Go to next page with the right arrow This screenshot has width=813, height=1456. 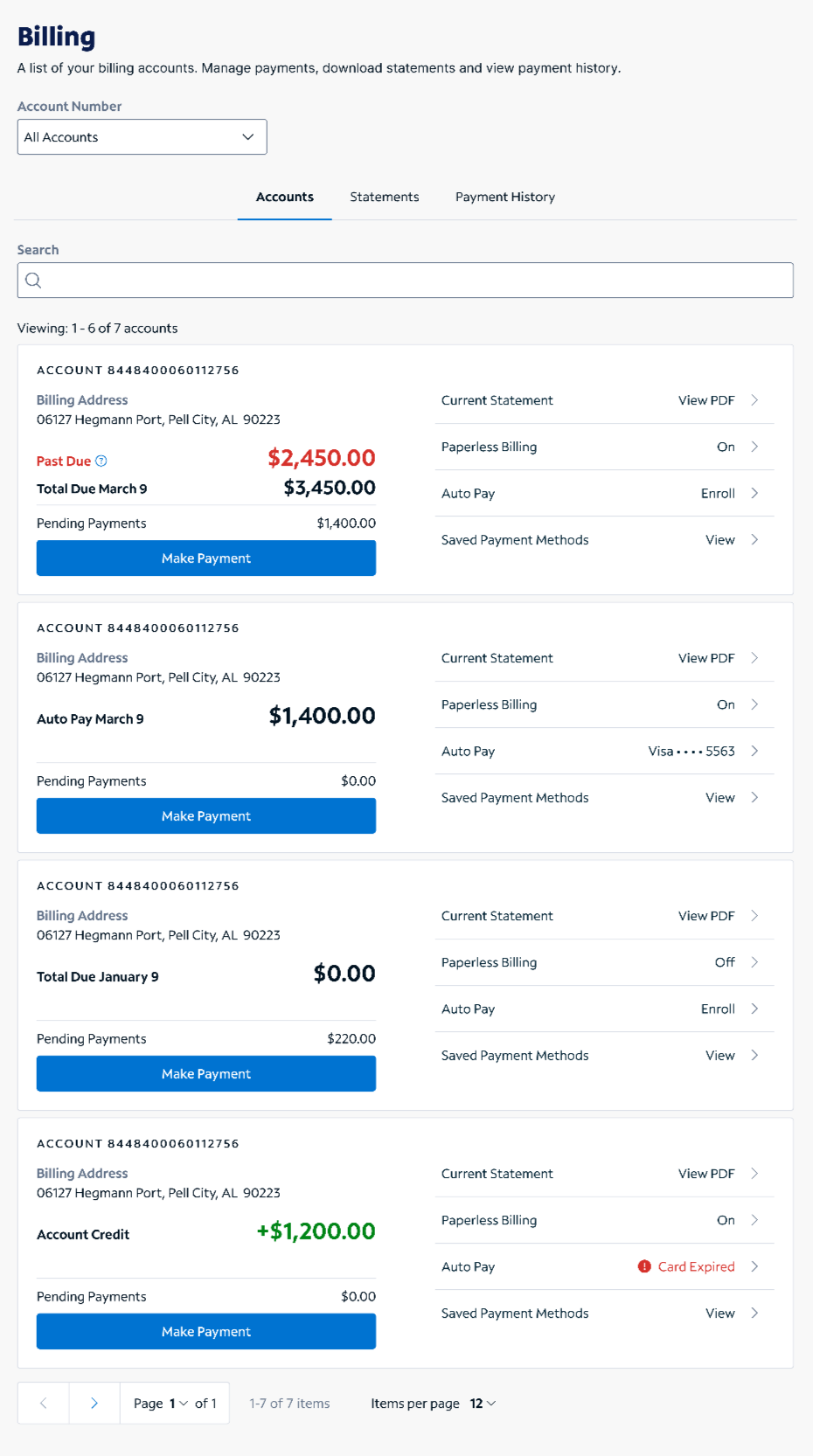click(94, 1404)
